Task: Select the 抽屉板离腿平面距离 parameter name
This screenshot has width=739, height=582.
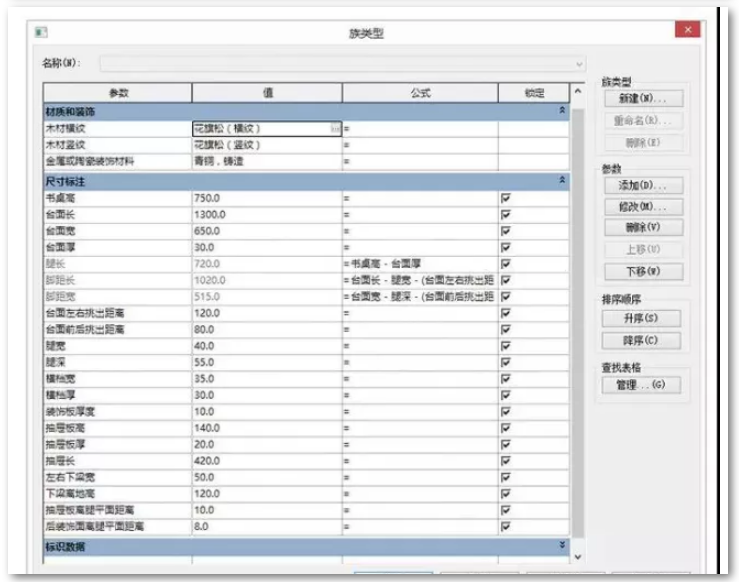Action: (x=90, y=510)
